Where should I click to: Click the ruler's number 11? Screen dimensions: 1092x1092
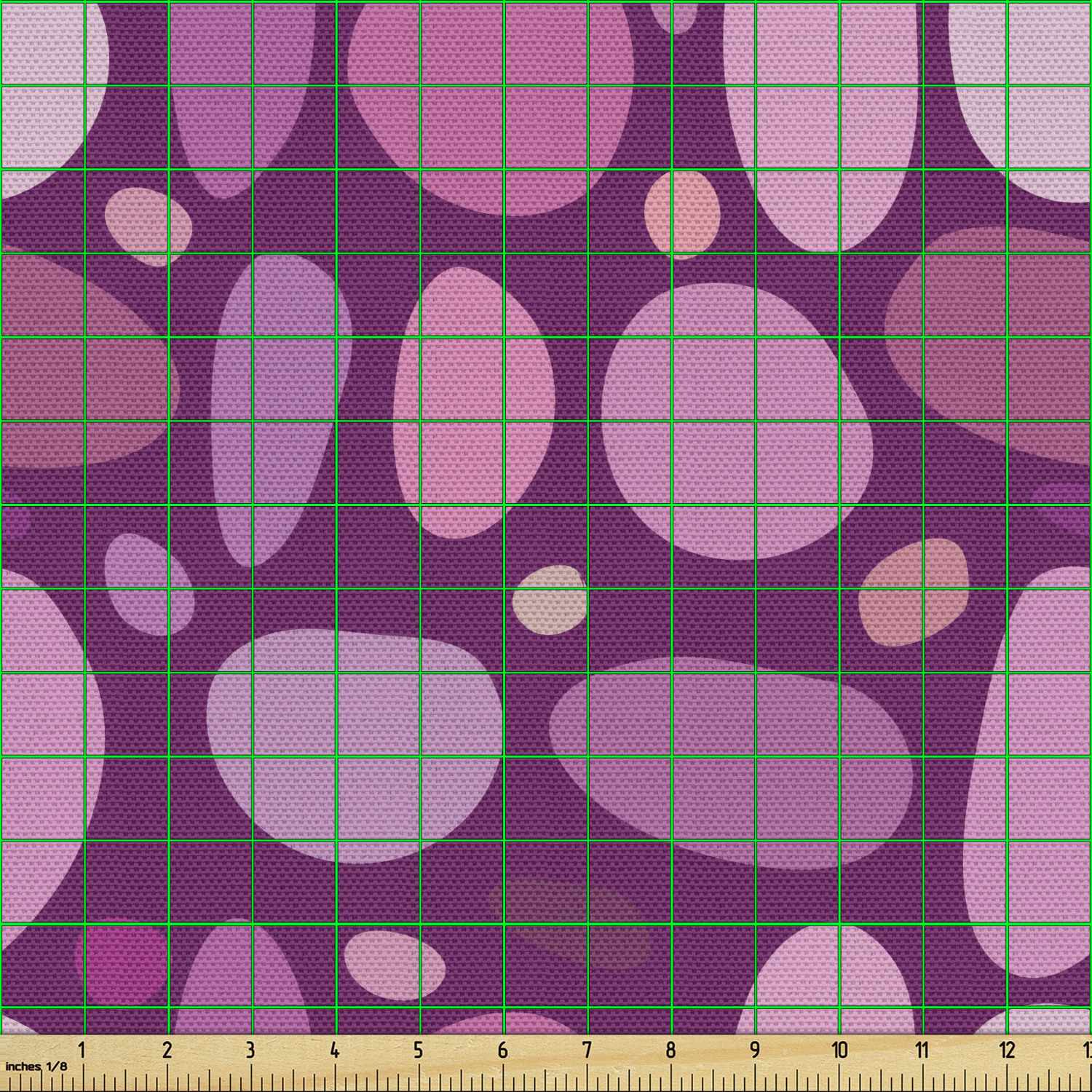click(922, 1051)
